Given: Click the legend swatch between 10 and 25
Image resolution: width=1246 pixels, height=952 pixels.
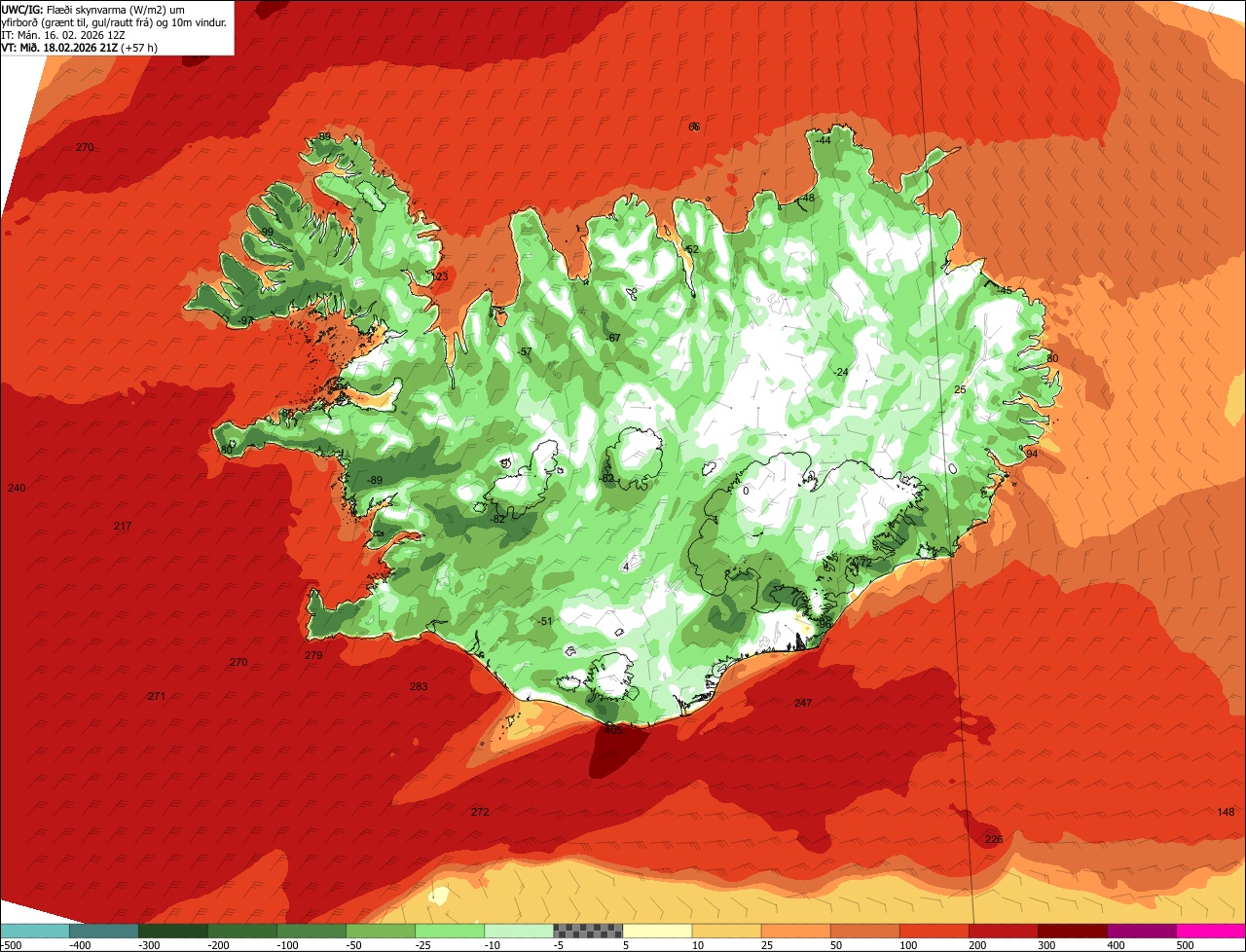Looking at the screenshot, I should pos(726,931).
